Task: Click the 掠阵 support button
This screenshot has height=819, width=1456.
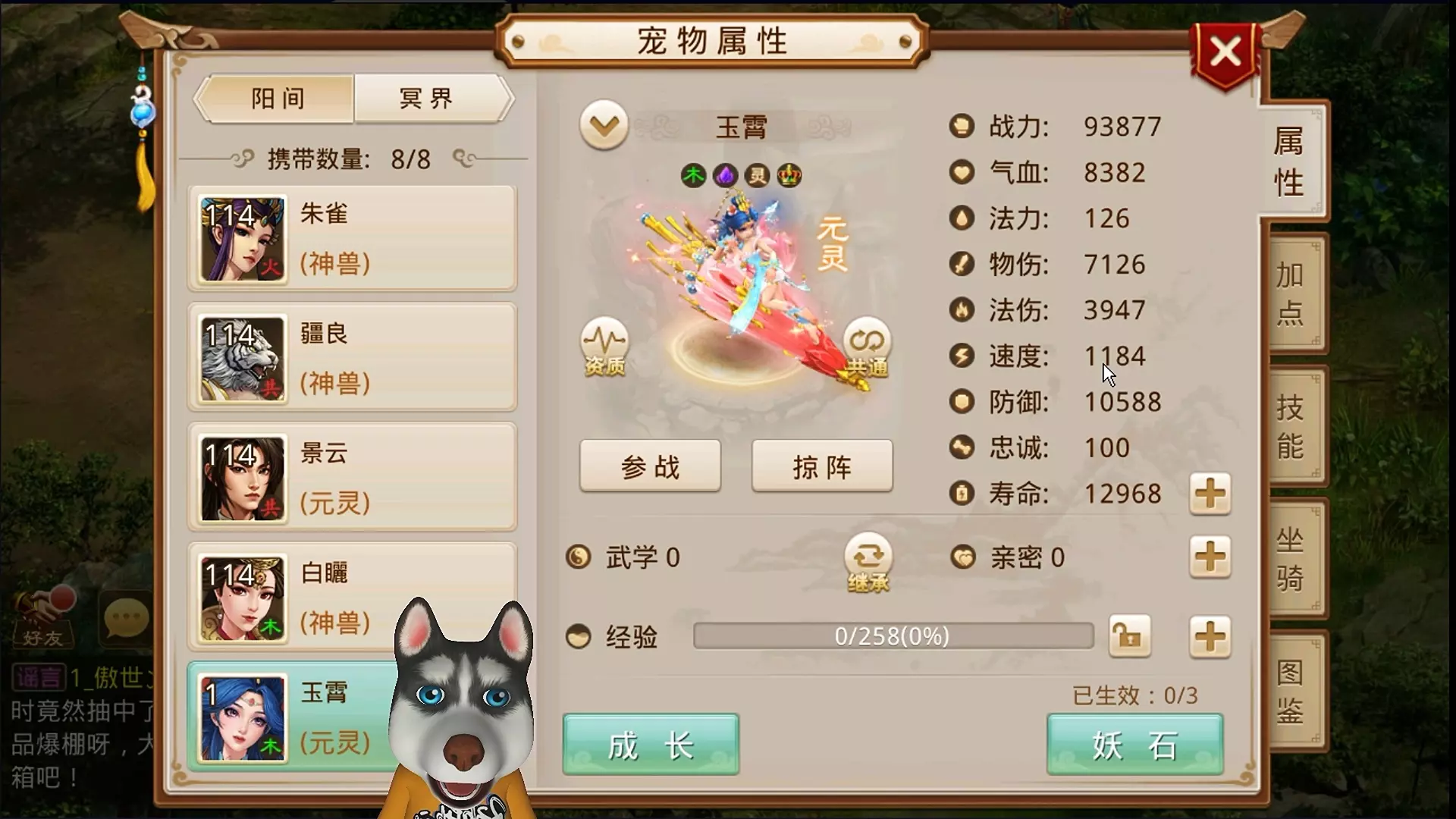Action: pos(822,466)
